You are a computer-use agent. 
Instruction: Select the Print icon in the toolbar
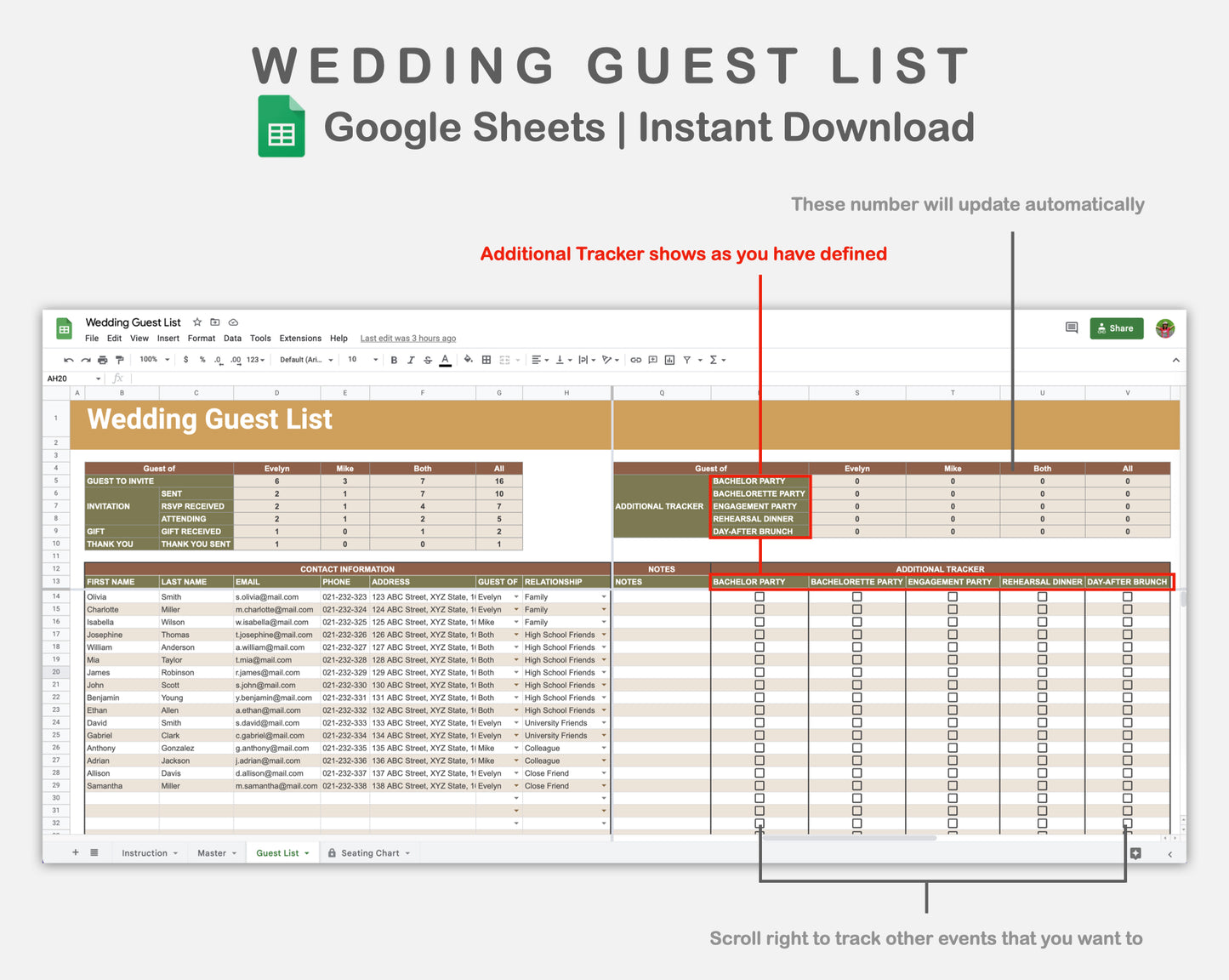pos(103,359)
